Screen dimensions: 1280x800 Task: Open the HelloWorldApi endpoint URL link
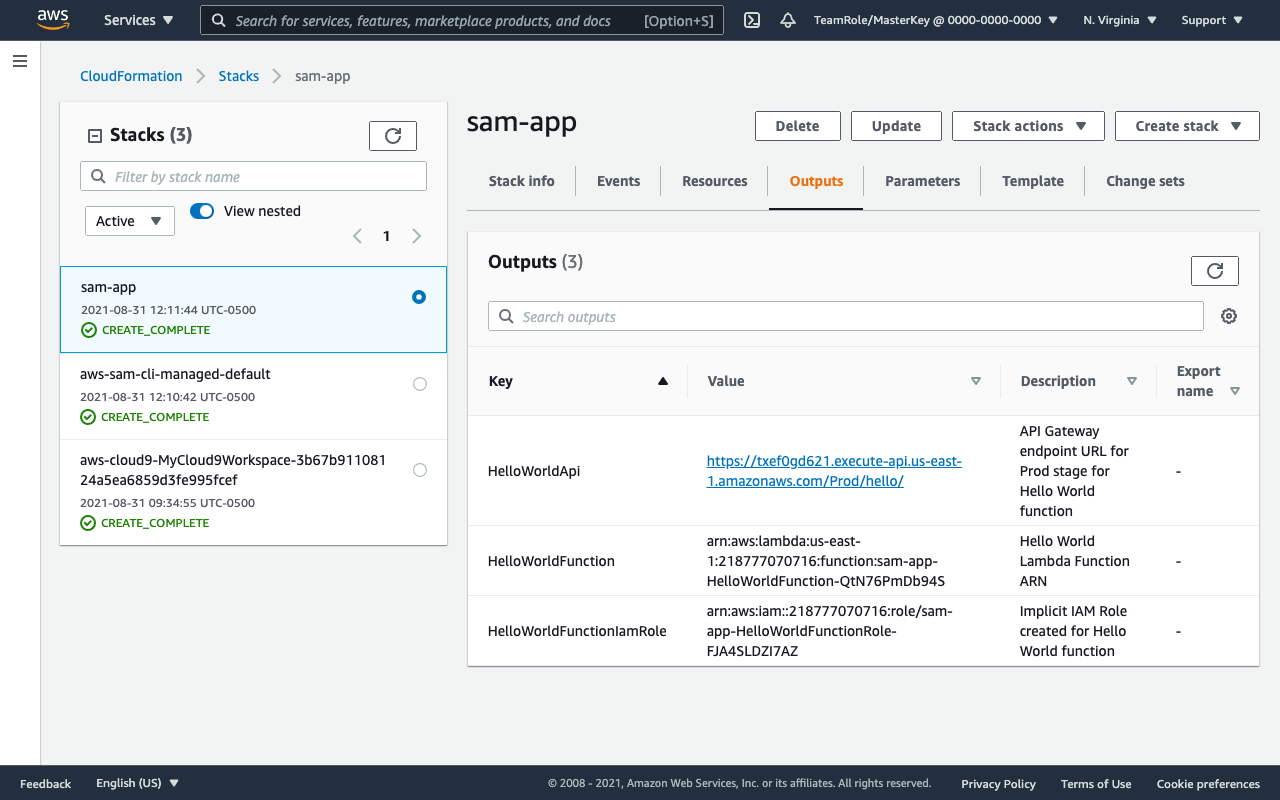point(834,471)
